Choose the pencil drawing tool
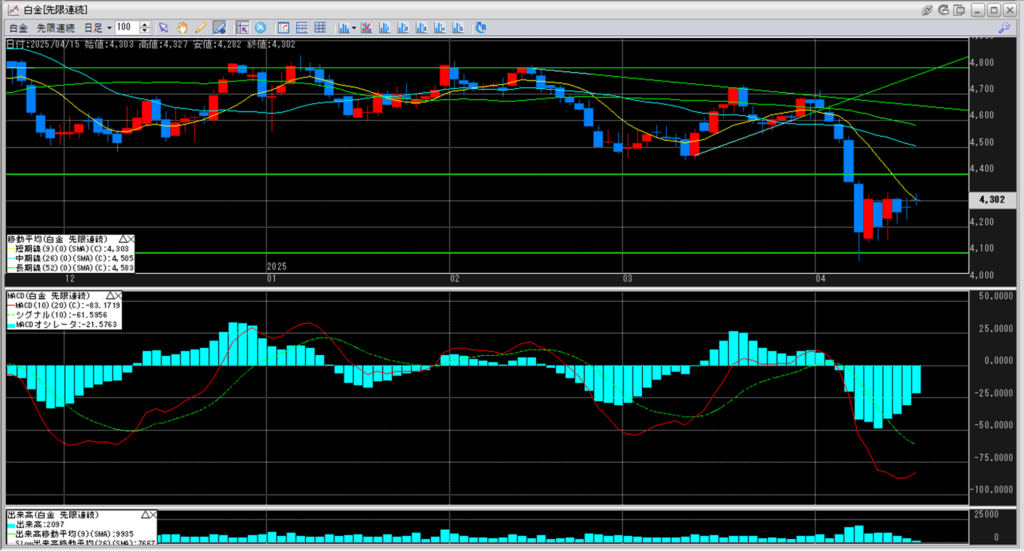This screenshot has height=551, width=1024. pyautogui.click(x=199, y=27)
